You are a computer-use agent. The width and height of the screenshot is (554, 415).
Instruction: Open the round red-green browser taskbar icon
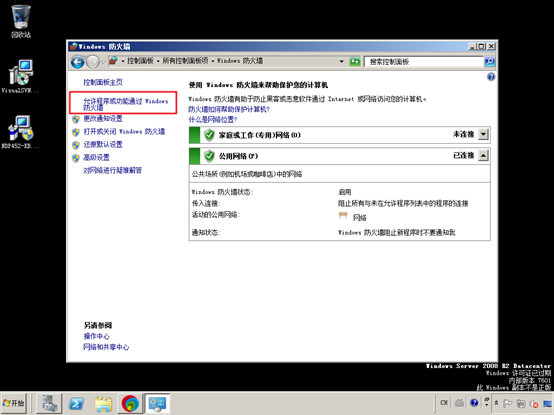pyautogui.click(x=130, y=403)
